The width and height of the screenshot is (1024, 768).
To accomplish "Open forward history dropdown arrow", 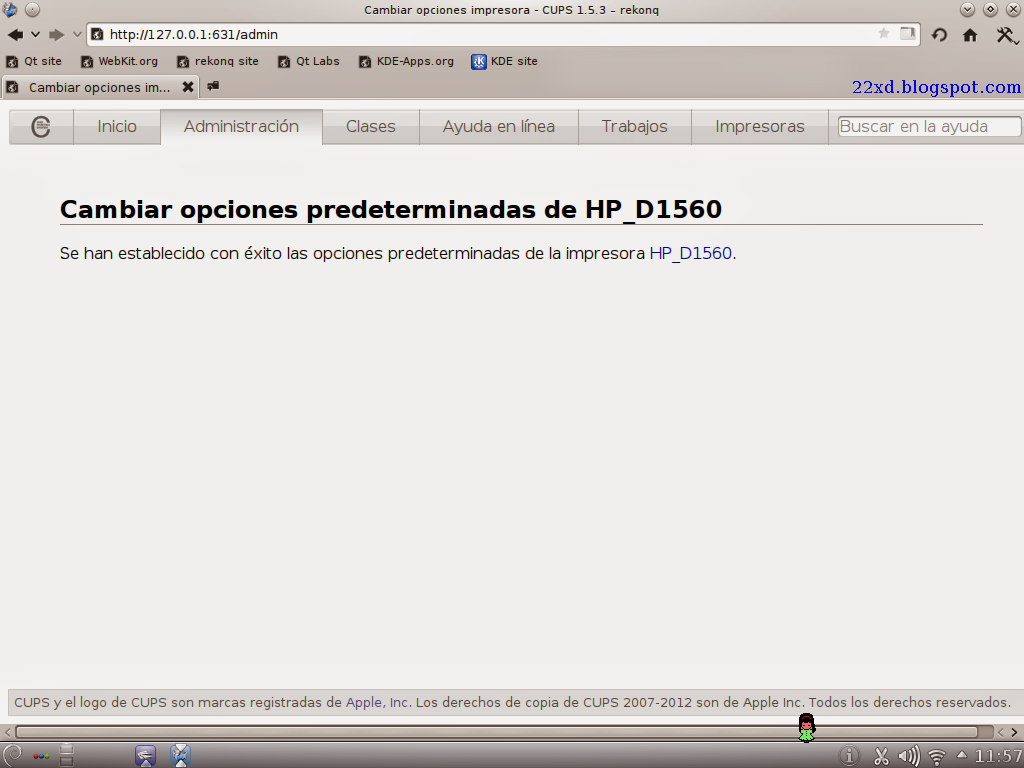I will click(x=77, y=35).
